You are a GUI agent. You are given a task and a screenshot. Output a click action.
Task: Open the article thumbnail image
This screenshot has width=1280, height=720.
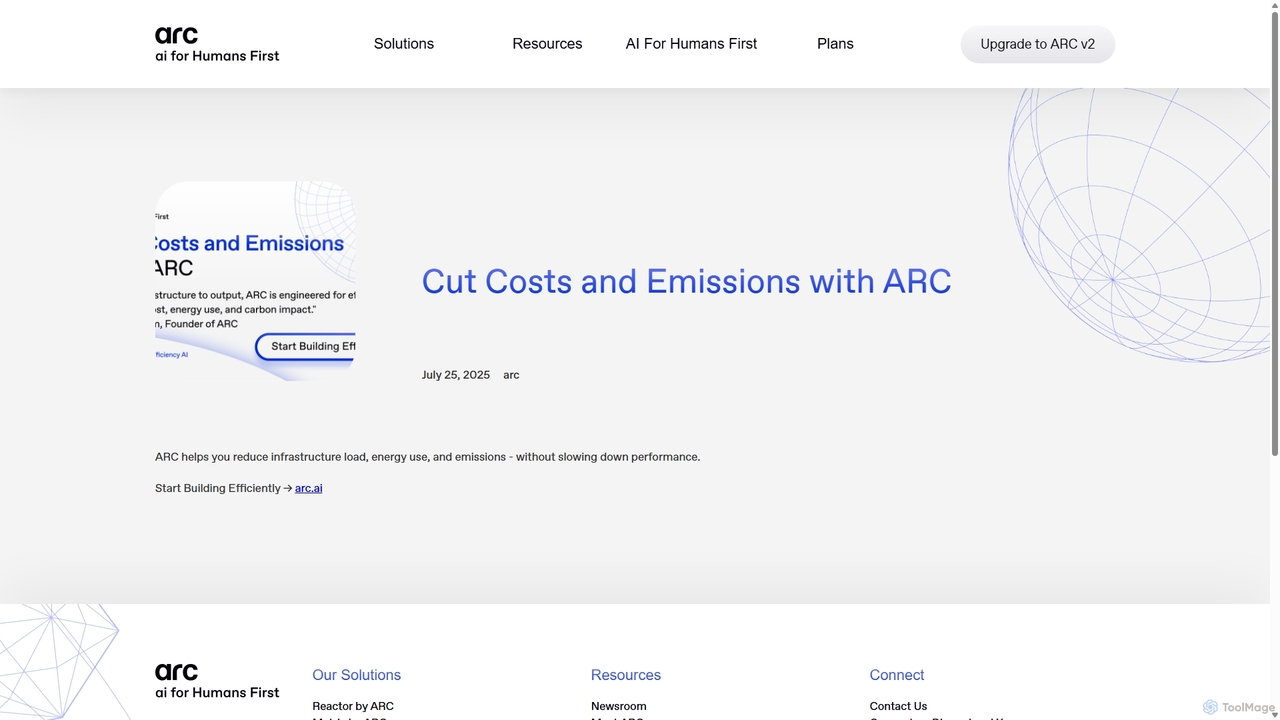pyautogui.click(x=255, y=281)
